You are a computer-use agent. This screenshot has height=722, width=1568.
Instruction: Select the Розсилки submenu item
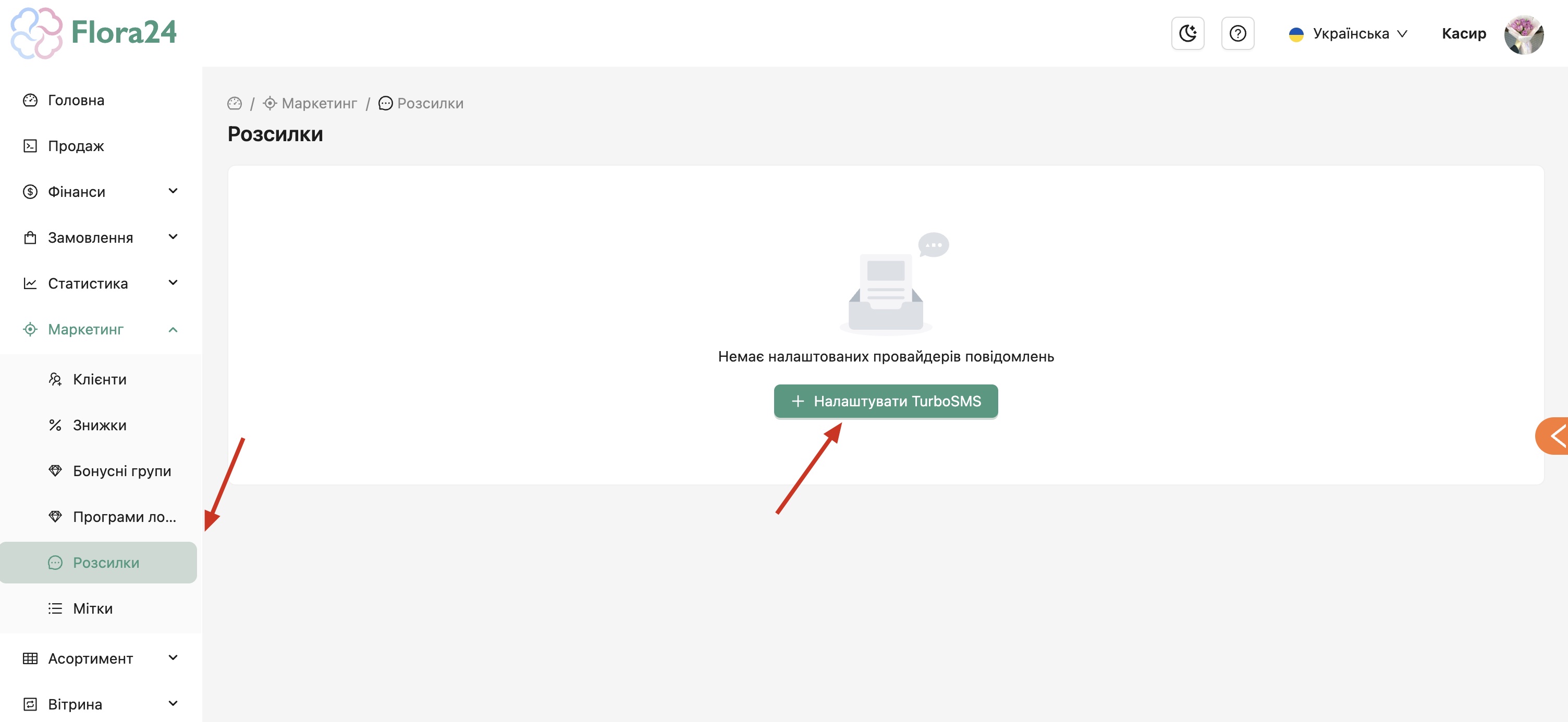[99, 563]
